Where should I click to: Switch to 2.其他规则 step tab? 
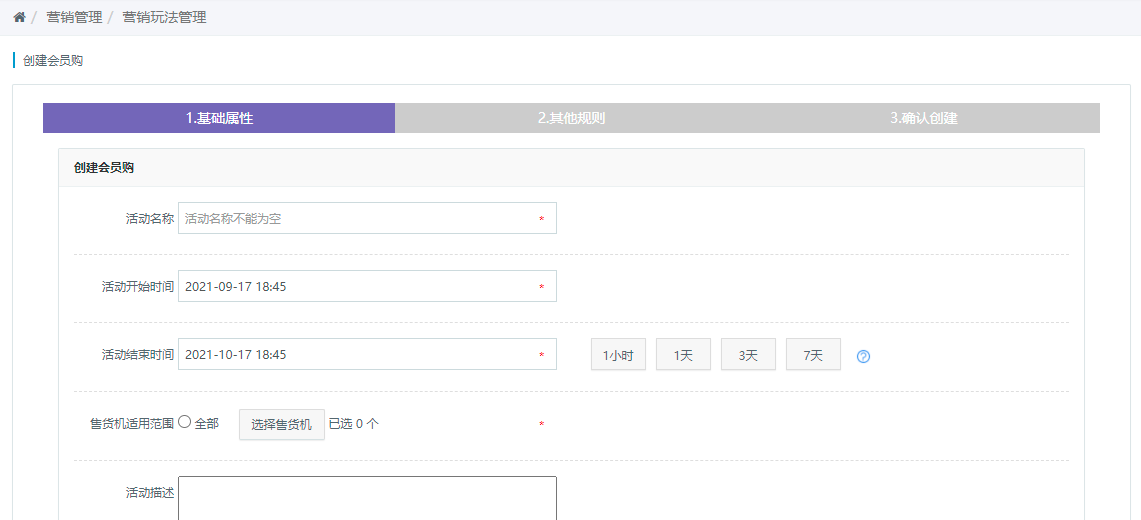tap(571, 118)
